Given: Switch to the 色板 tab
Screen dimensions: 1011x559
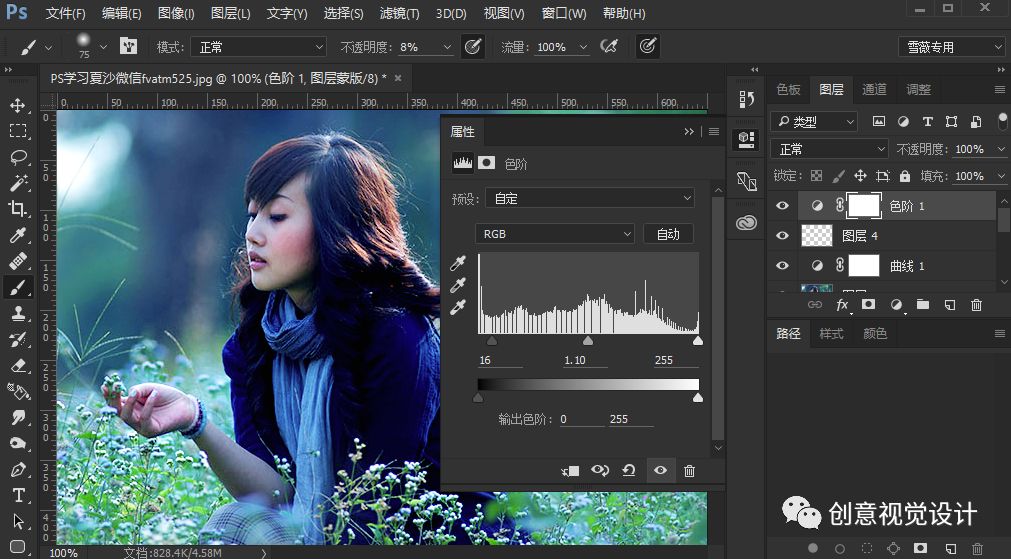Looking at the screenshot, I should (788, 90).
